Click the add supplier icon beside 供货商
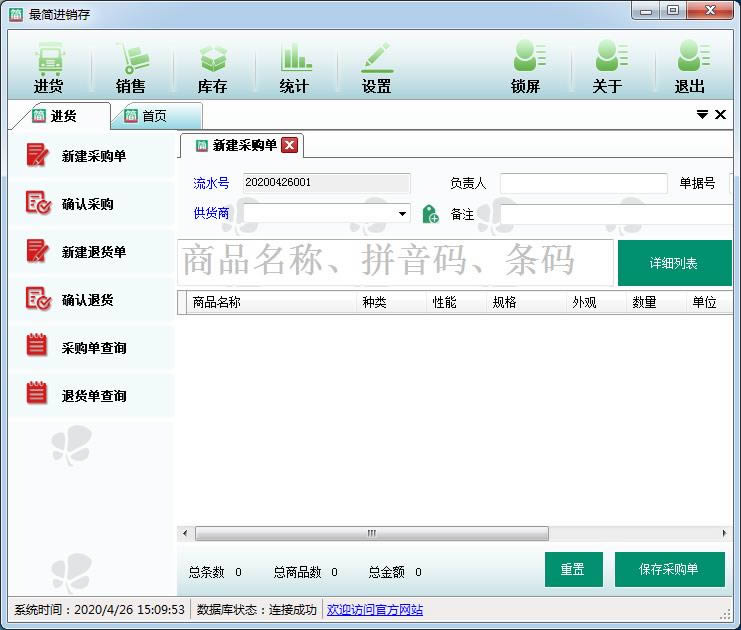 431,214
